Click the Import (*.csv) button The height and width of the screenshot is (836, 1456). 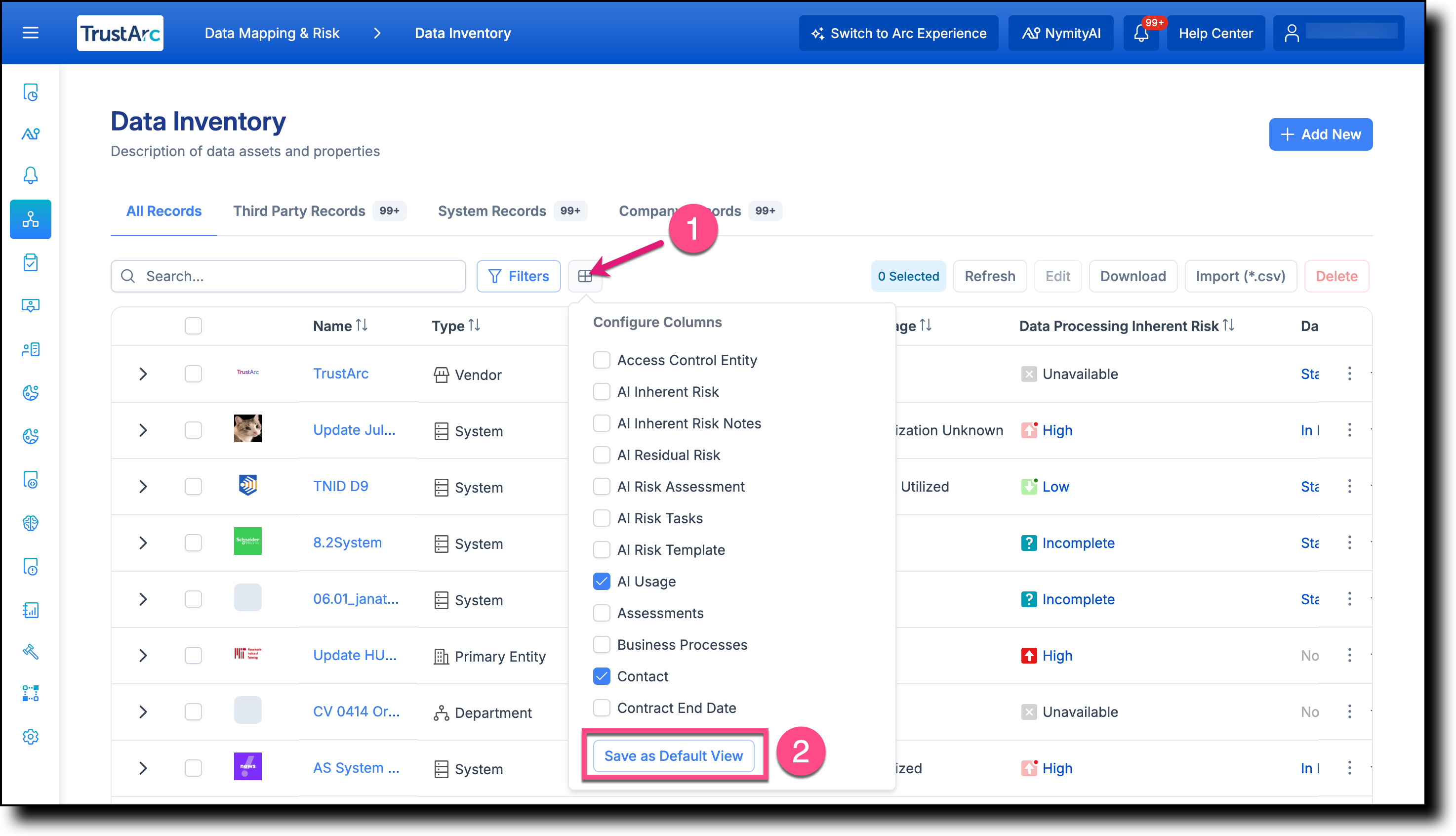(x=1240, y=276)
